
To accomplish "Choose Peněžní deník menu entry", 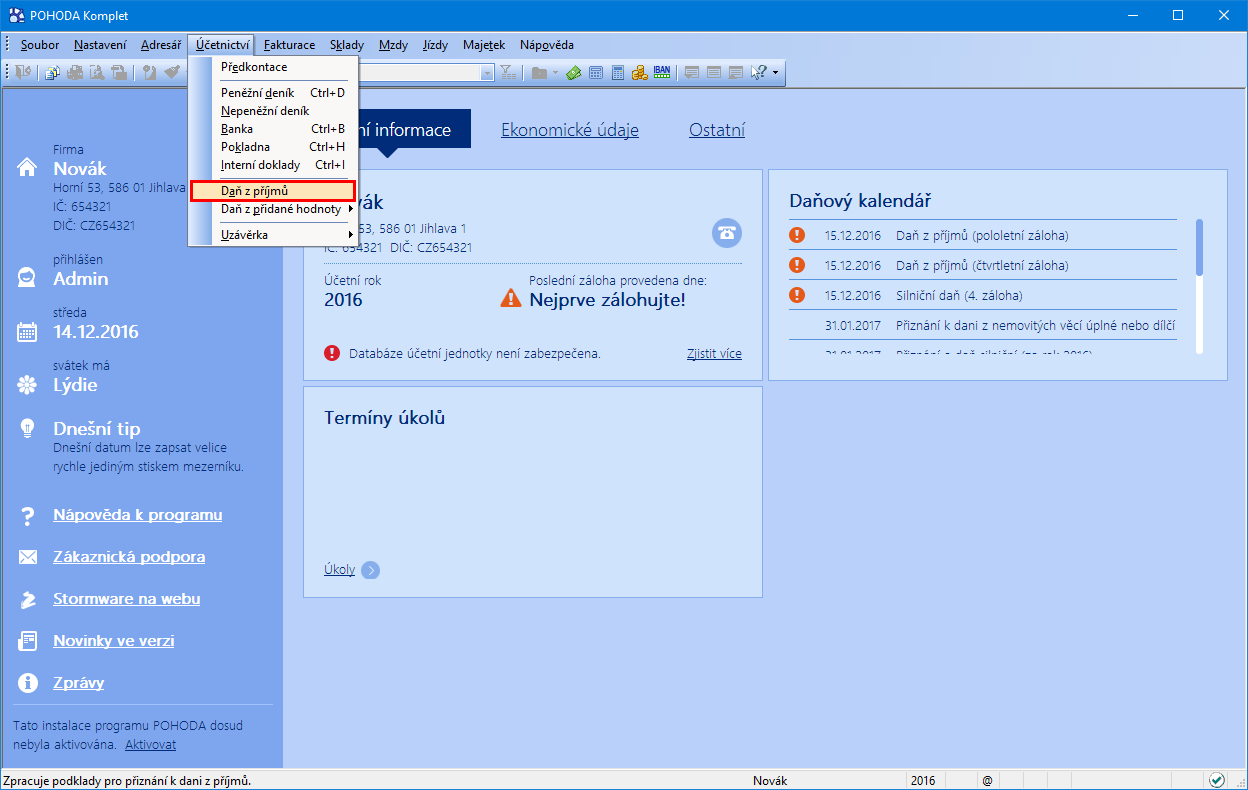I will 273,93.
